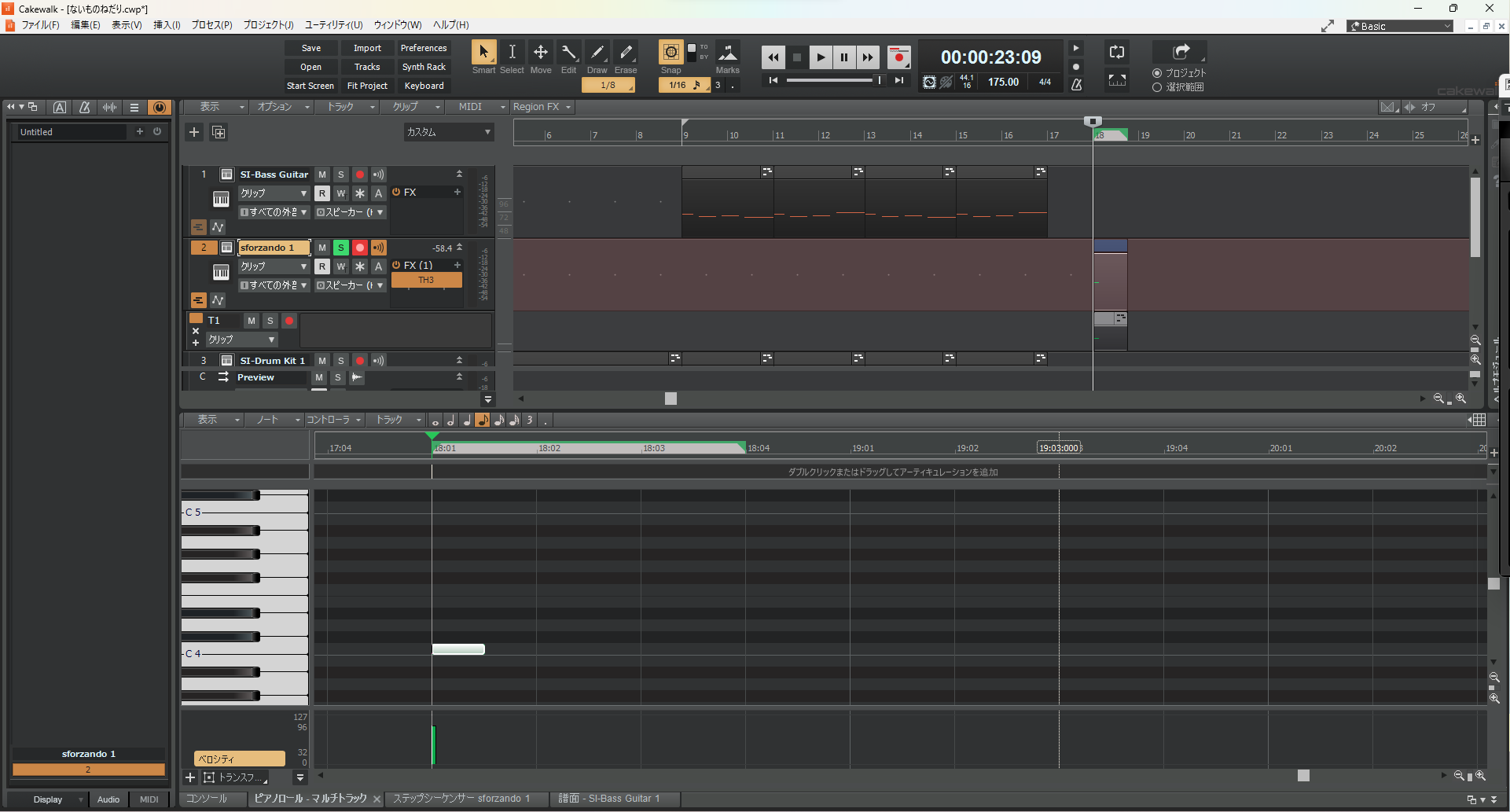
Task: Click the 175.00 tempo field
Action: point(1003,82)
